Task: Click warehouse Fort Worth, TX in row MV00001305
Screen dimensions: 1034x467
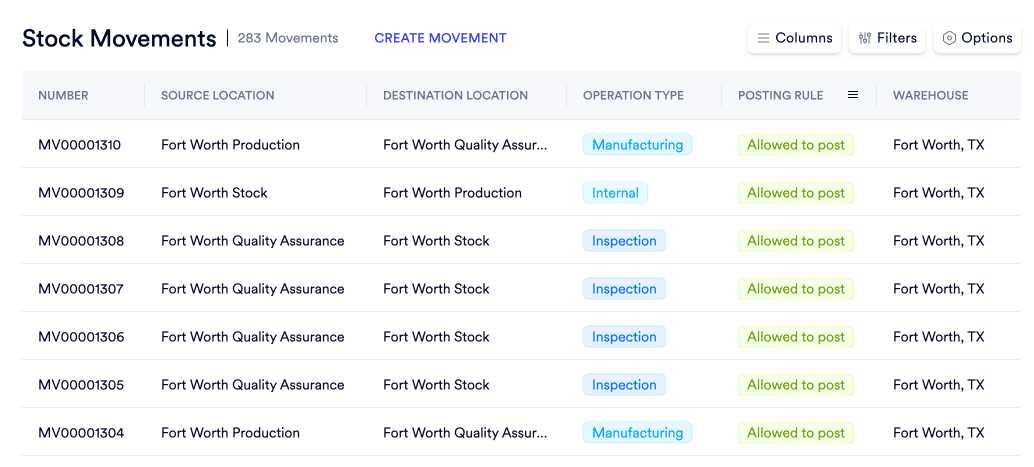Action: coord(938,385)
